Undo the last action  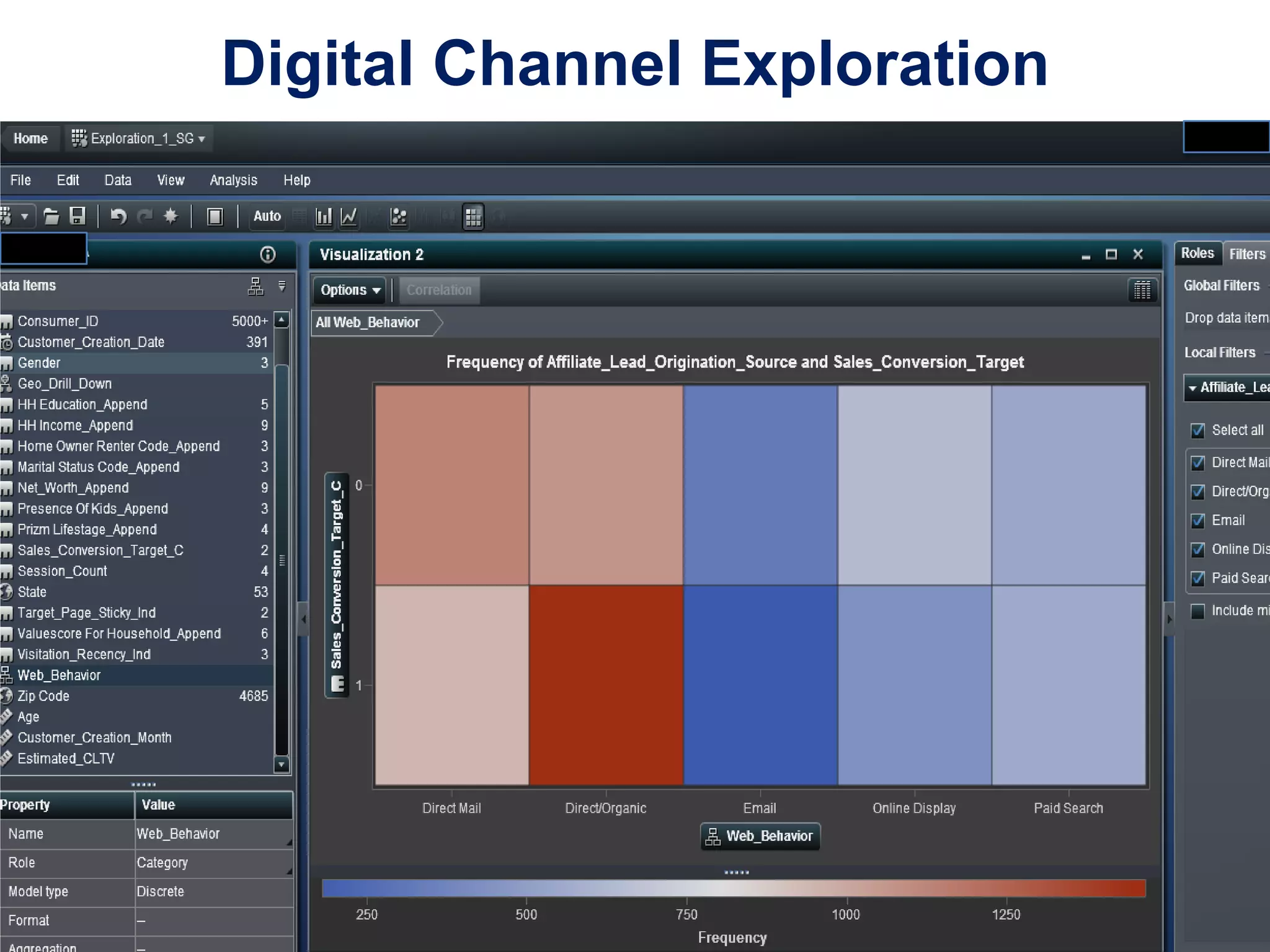tap(118, 216)
